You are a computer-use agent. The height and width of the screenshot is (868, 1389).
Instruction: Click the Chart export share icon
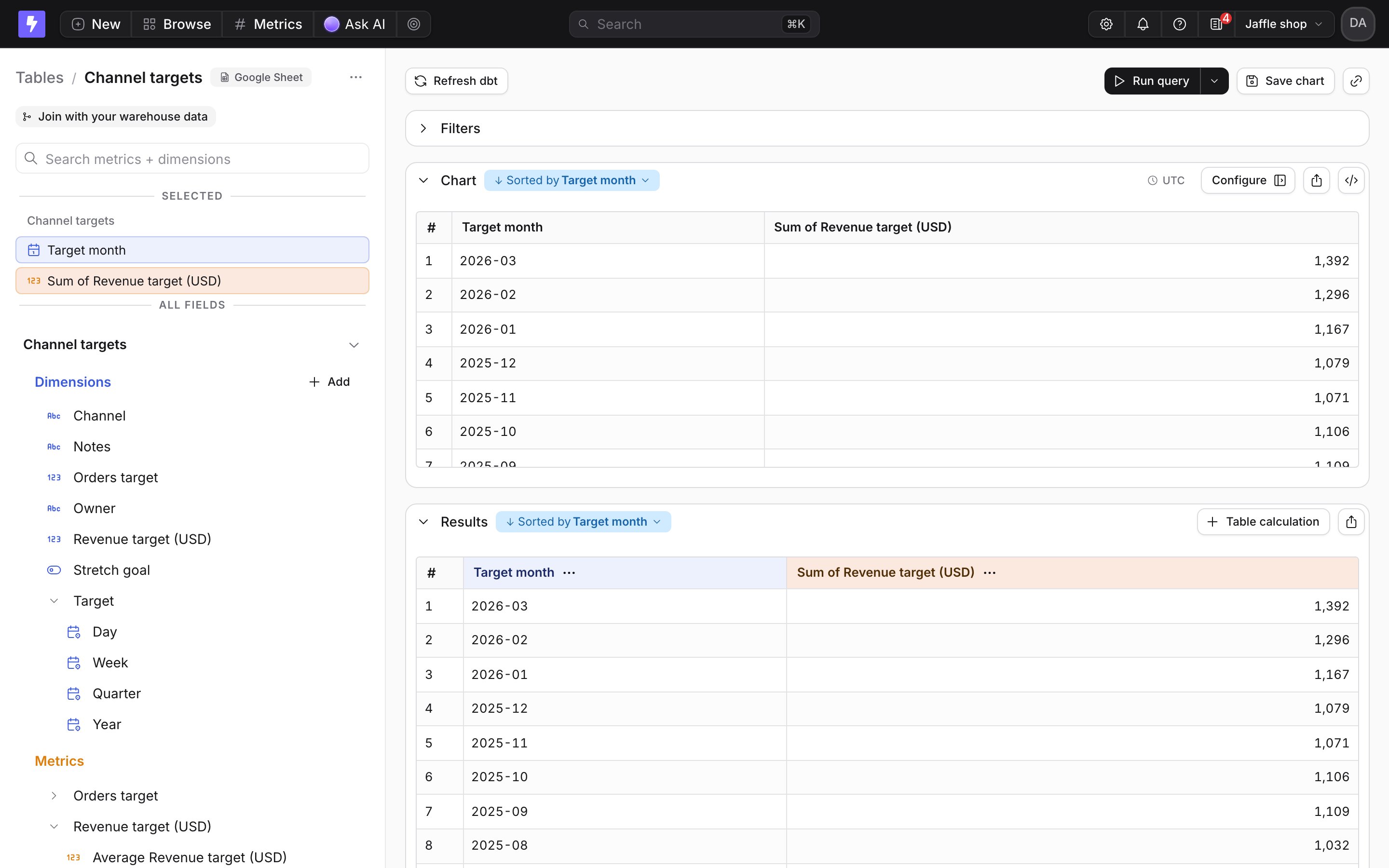[x=1317, y=180]
